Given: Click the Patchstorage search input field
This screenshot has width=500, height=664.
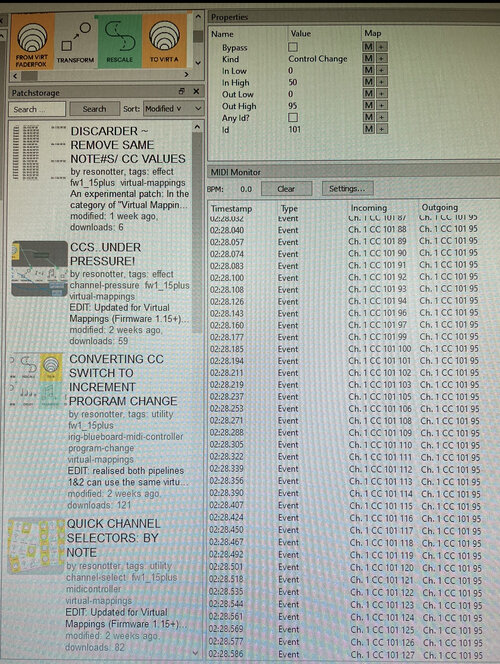Looking at the screenshot, I should tap(37, 109).
